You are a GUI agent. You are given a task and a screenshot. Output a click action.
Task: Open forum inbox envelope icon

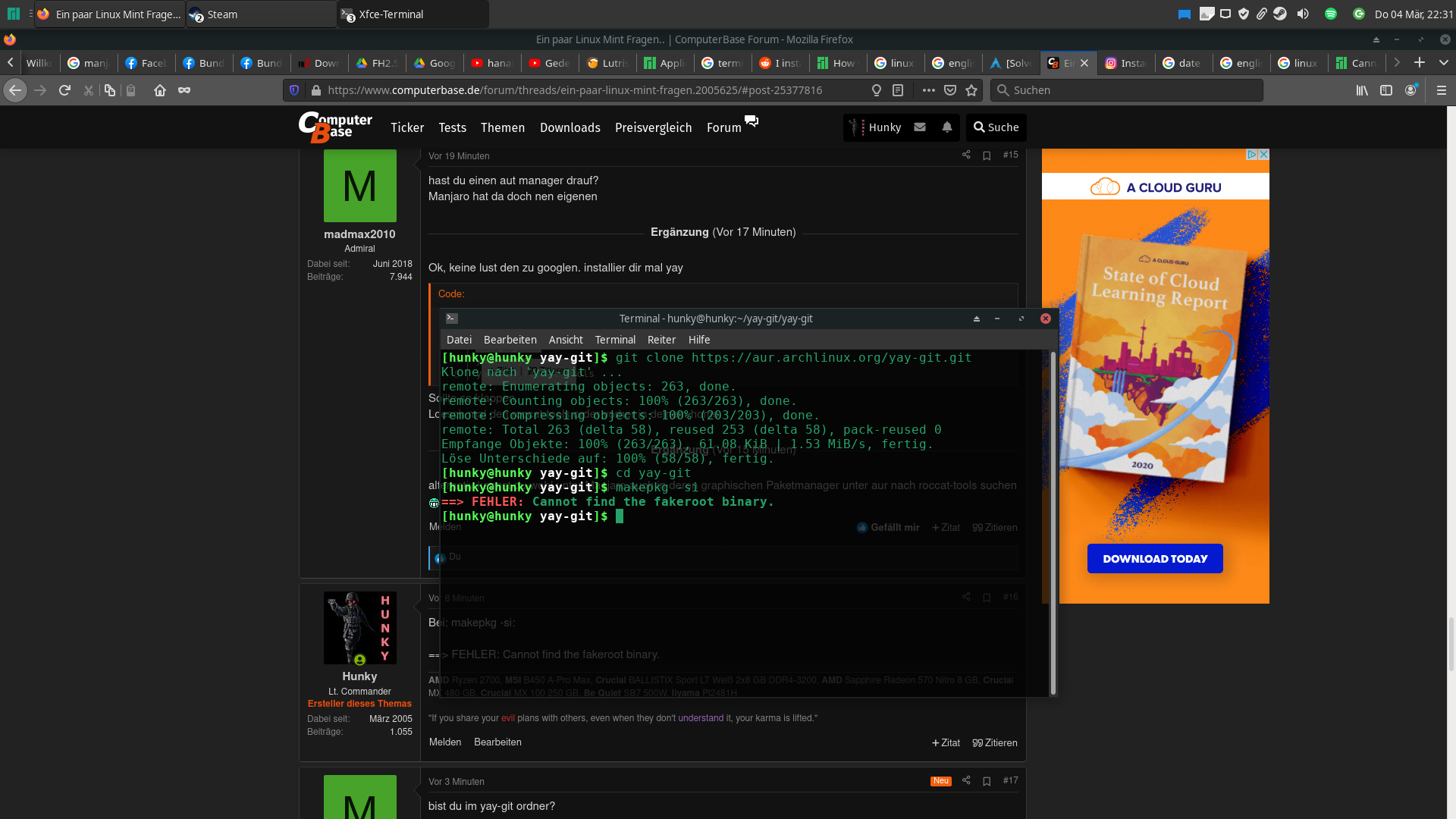click(x=920, y=127)
